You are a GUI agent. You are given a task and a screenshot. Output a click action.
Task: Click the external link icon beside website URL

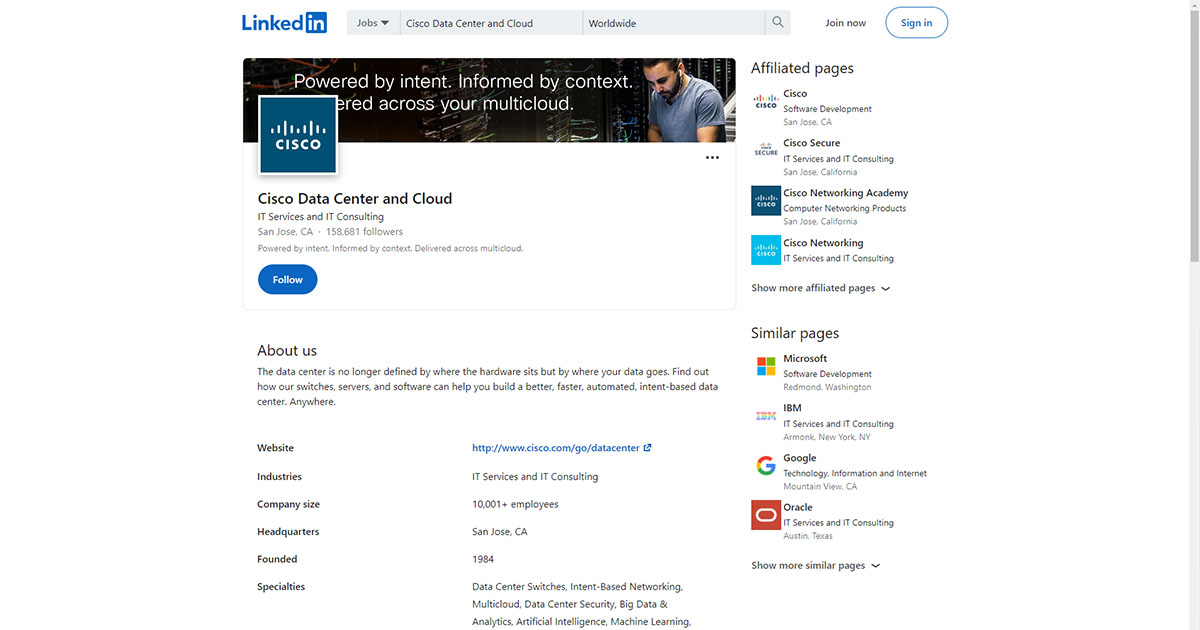click(x=649, y=447)
